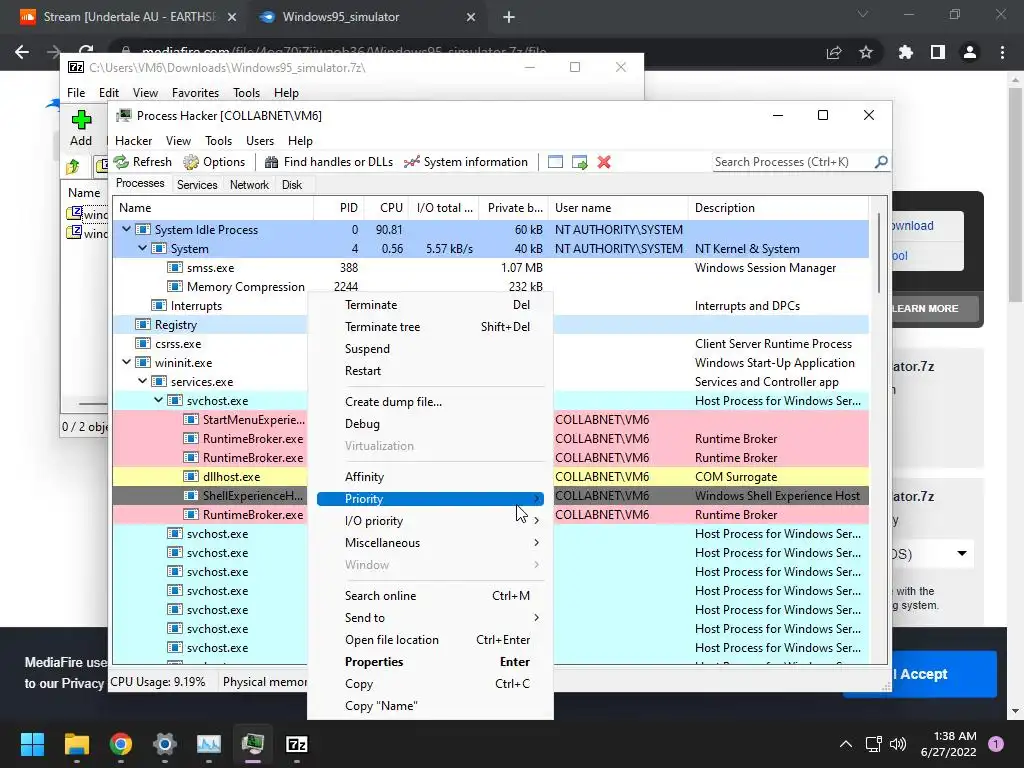Click Find handles or DLLs
Viewport: 1024px width, 768px height.
[330, 162]
